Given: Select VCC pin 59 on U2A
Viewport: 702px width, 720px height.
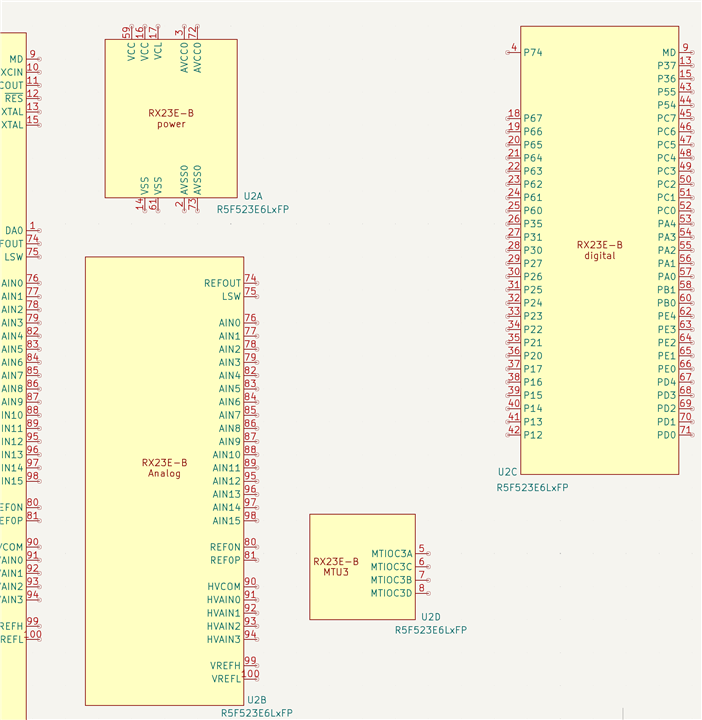Looking at the screenshot, I should point(126,32).
